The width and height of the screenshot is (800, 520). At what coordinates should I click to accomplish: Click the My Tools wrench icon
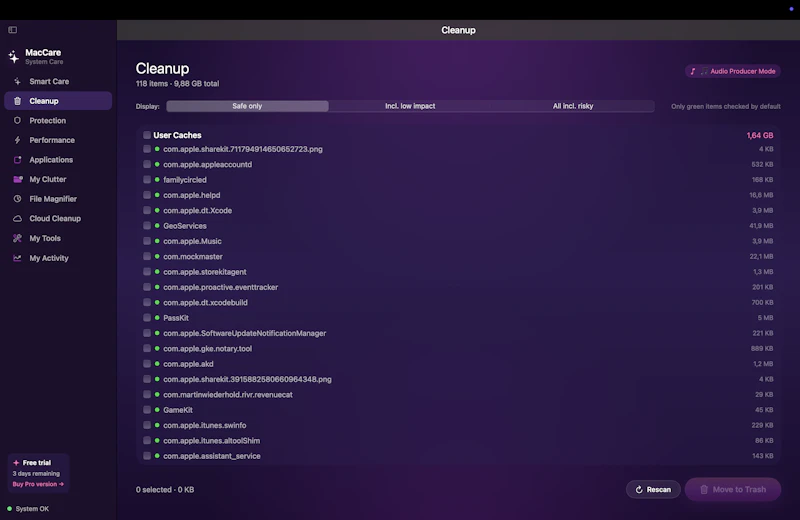point(17,238)
